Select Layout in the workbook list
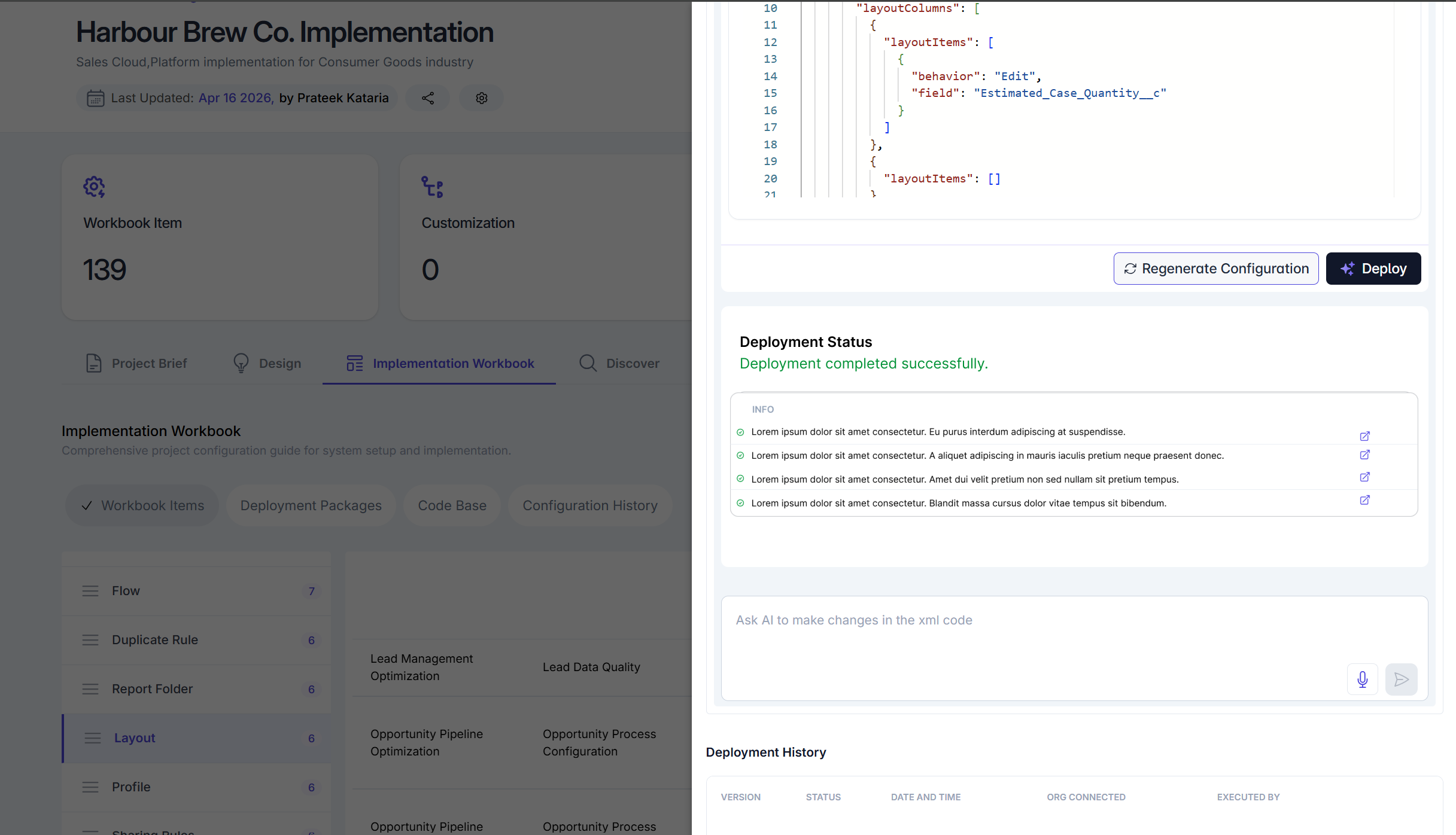Viewport: 1456px width, 835px height. (x=196, y=738)
